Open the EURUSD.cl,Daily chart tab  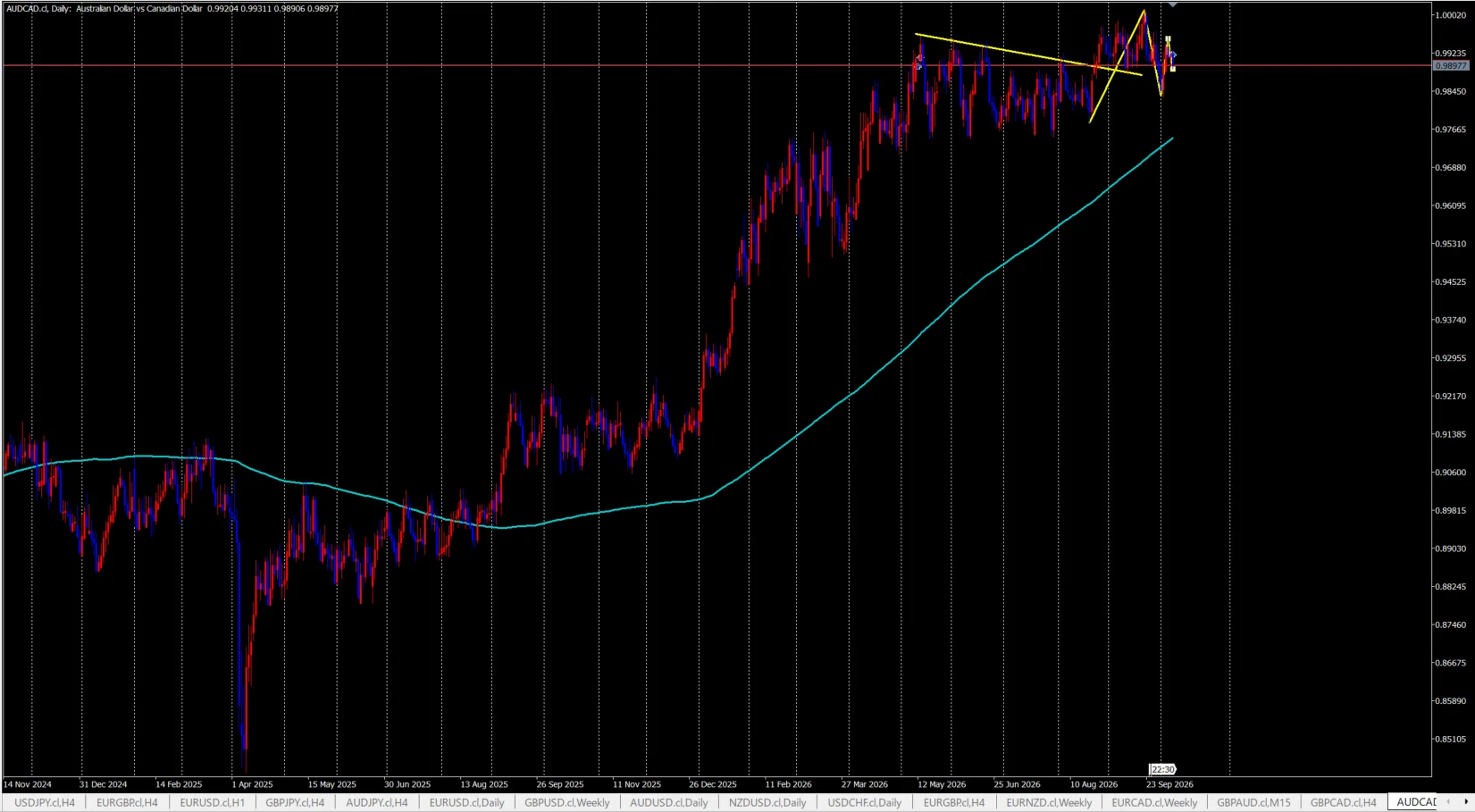[x=466, y=802]
